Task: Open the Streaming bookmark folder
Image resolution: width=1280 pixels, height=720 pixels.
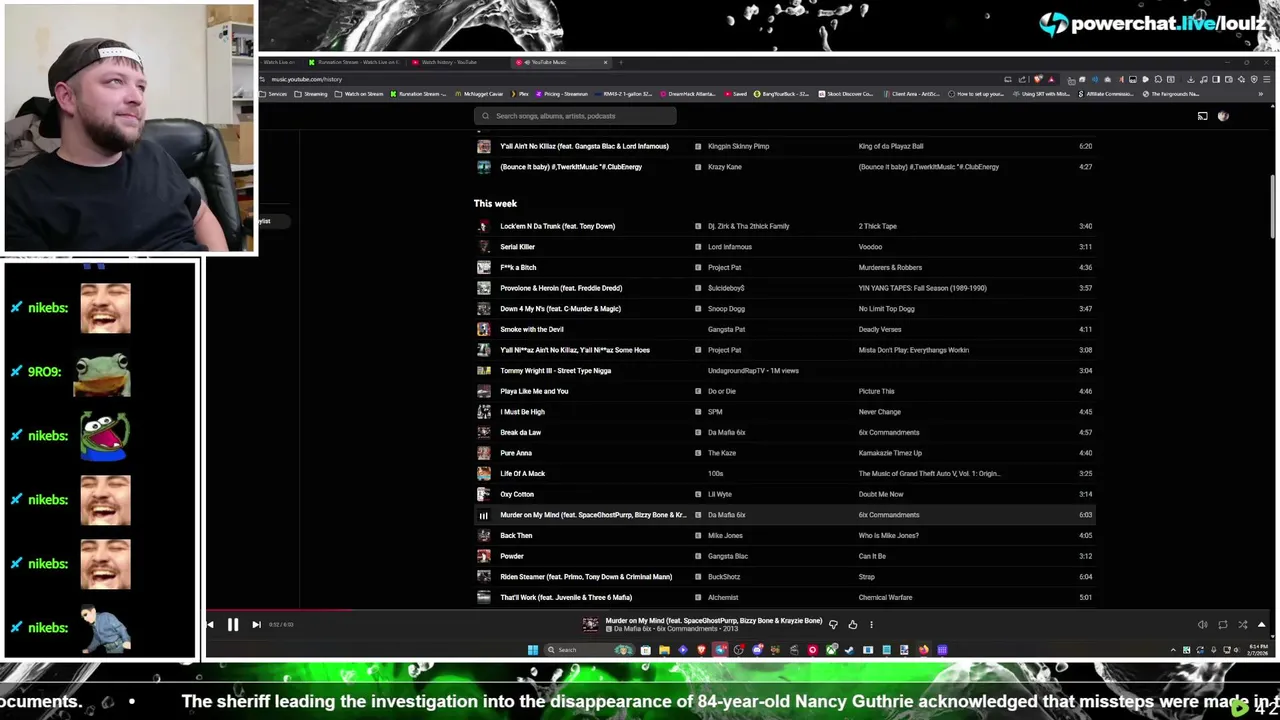Action: (312, 94)
